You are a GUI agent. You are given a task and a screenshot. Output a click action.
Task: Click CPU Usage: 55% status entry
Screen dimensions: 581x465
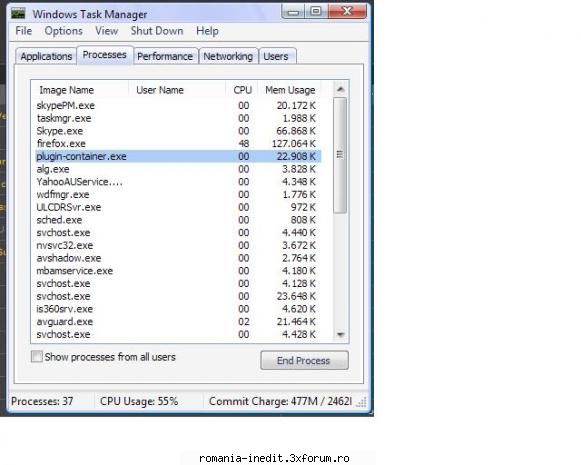139,401
